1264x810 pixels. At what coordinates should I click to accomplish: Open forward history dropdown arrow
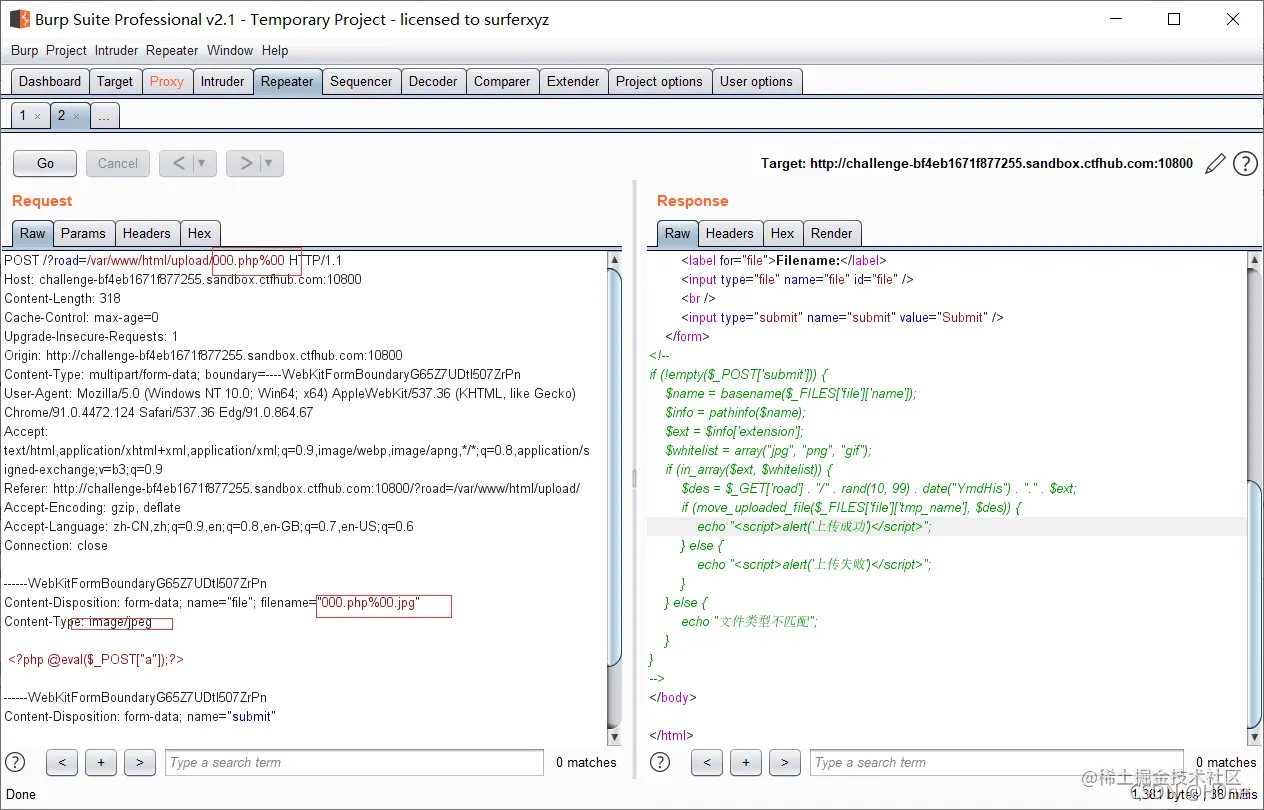[271, 163]
